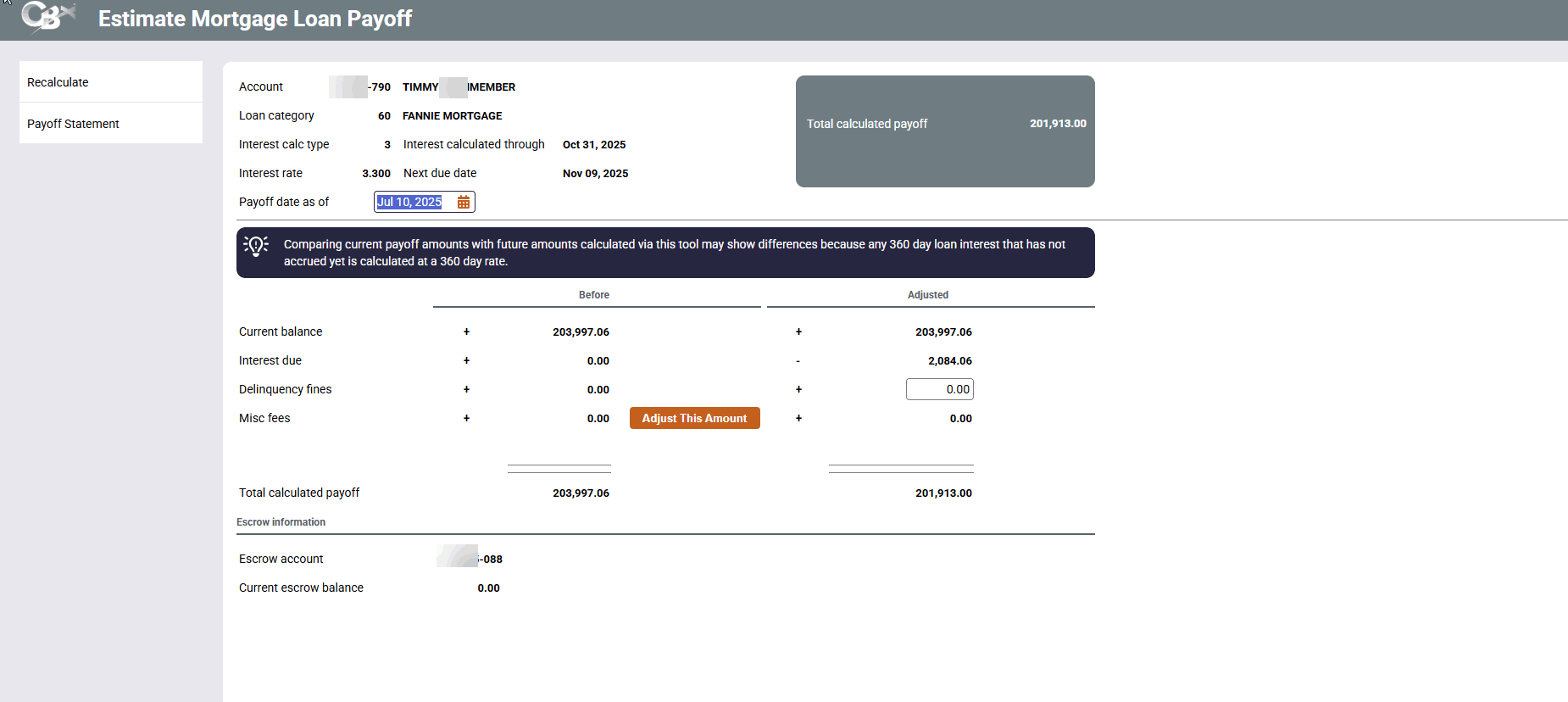Select the account number ending in -790
The image size is (1568, 702).
[x=360, y=87]
